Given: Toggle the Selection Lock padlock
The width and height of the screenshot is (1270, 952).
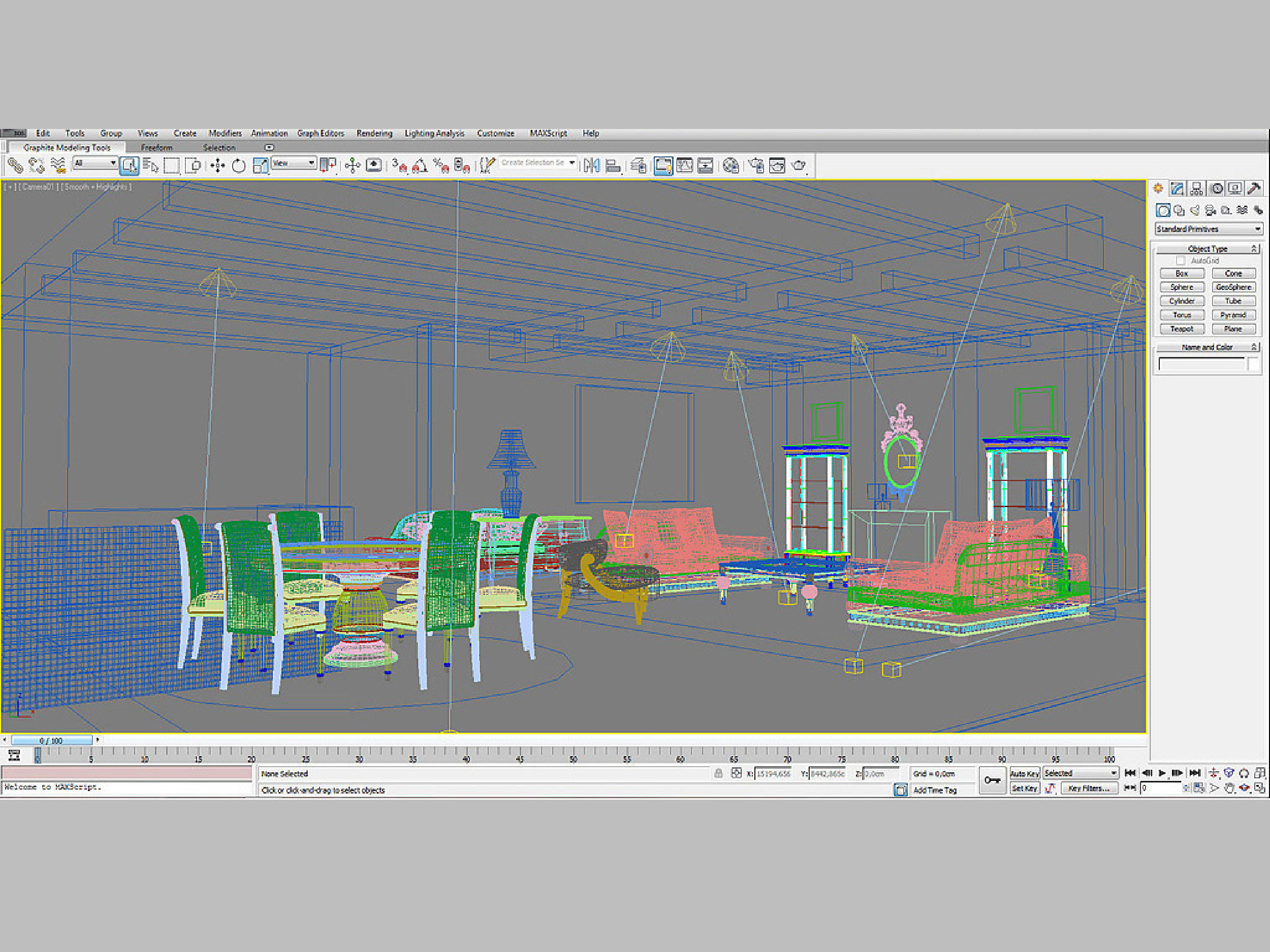Looking at the screenshot, I should tap(718, 773).
